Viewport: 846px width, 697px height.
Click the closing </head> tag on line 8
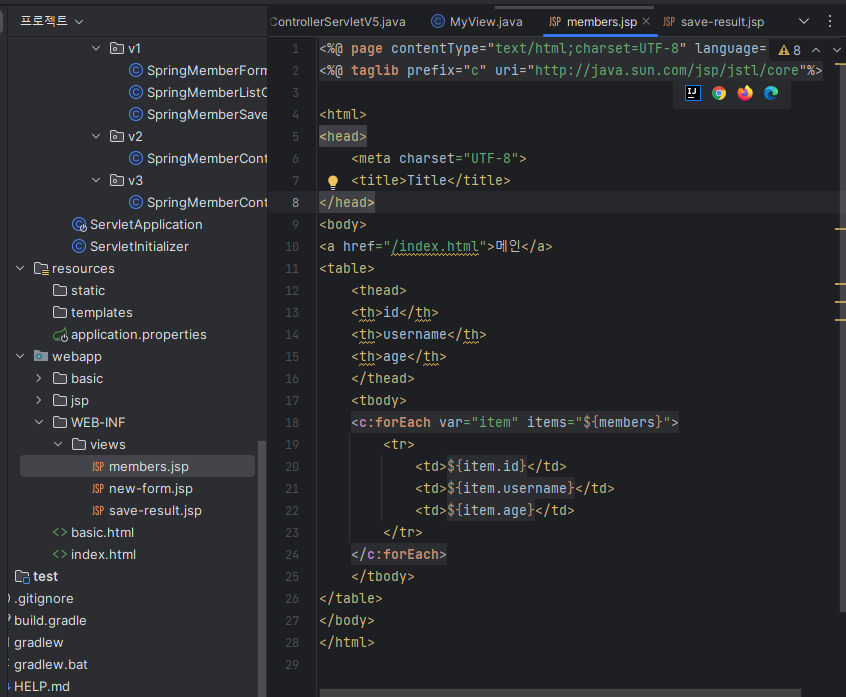click(x=347, y=202)
